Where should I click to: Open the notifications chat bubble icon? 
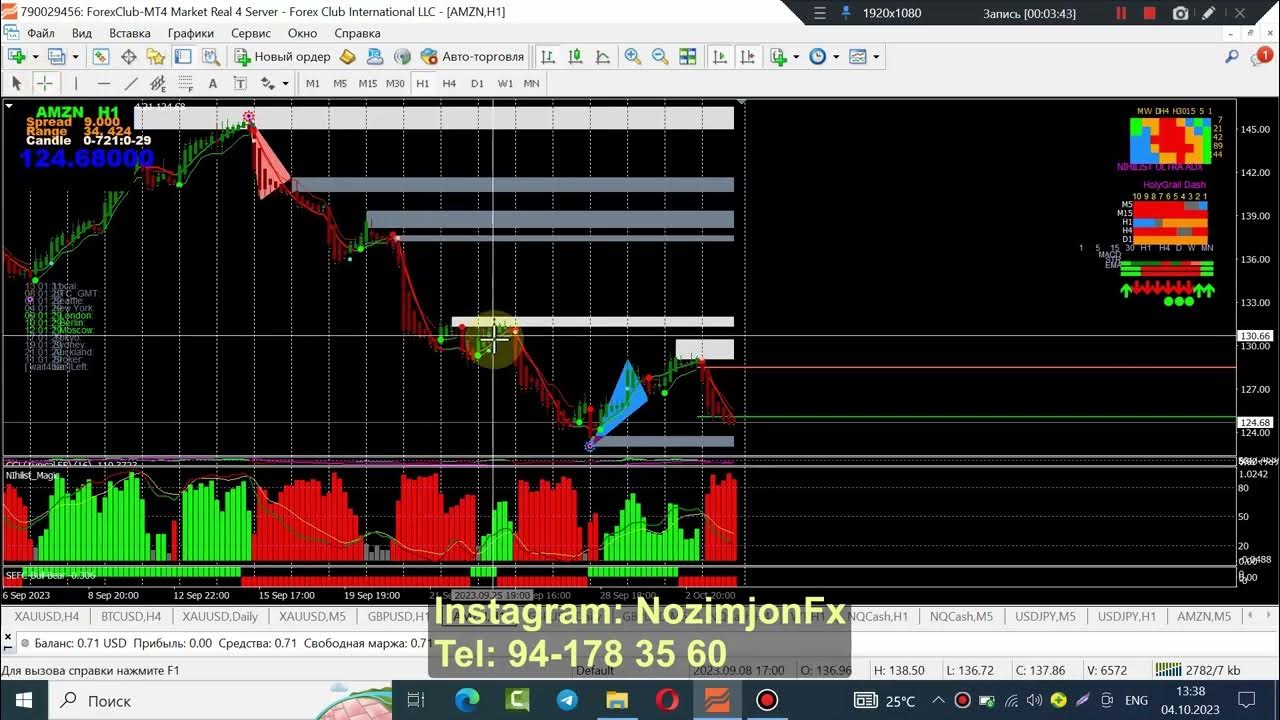point(1261,57)
